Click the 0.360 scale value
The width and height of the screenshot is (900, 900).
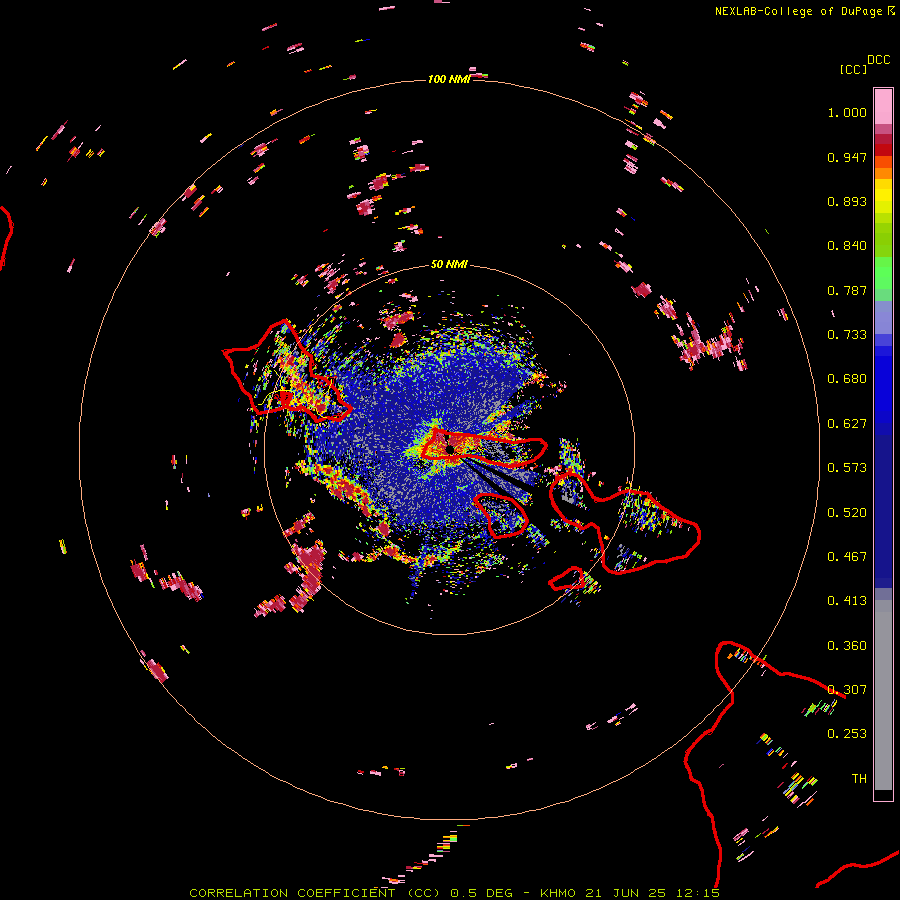pos(847,646)
